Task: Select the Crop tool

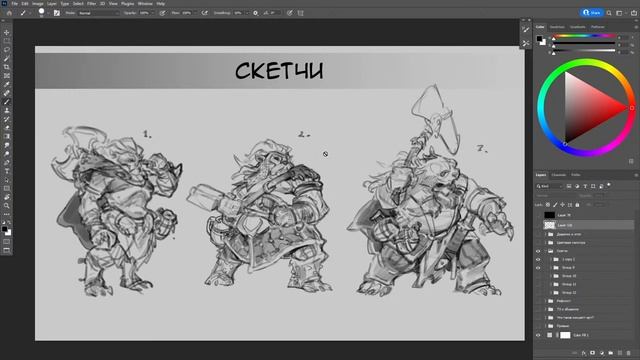Action: point(7,67)
